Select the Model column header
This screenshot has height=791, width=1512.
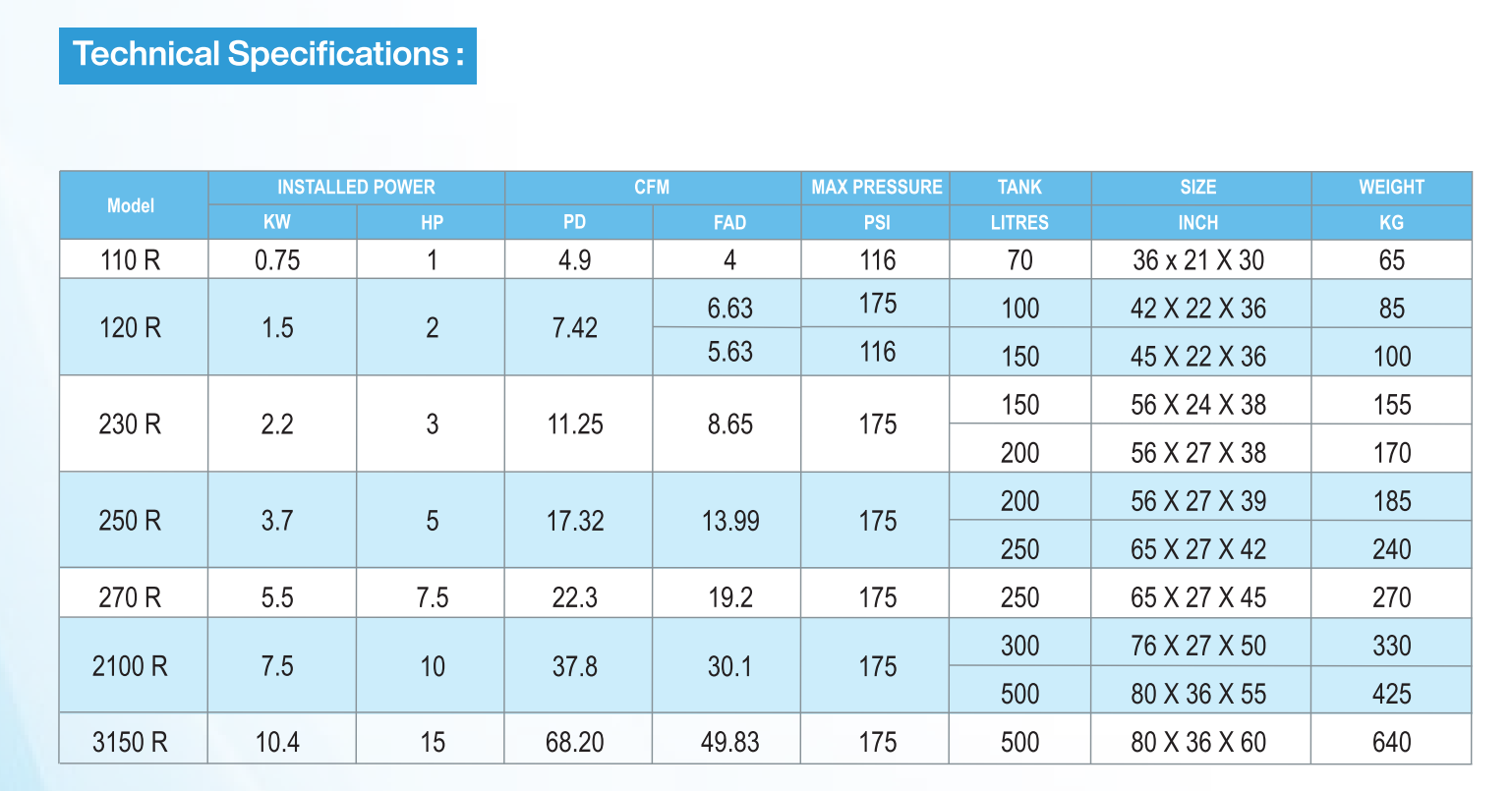tap(134, 205)
